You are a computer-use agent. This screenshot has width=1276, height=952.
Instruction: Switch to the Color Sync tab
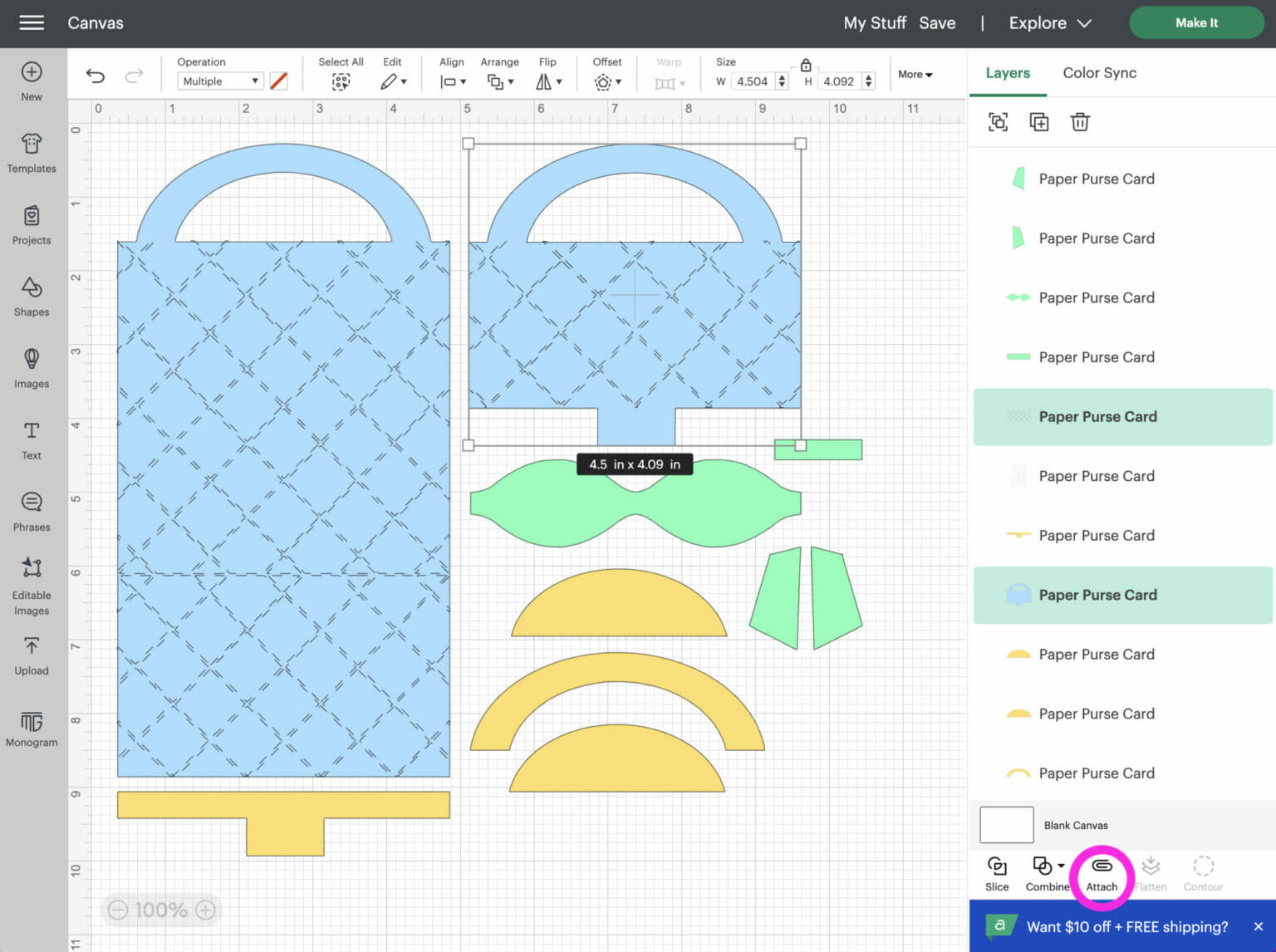(x=1099, y=73)
